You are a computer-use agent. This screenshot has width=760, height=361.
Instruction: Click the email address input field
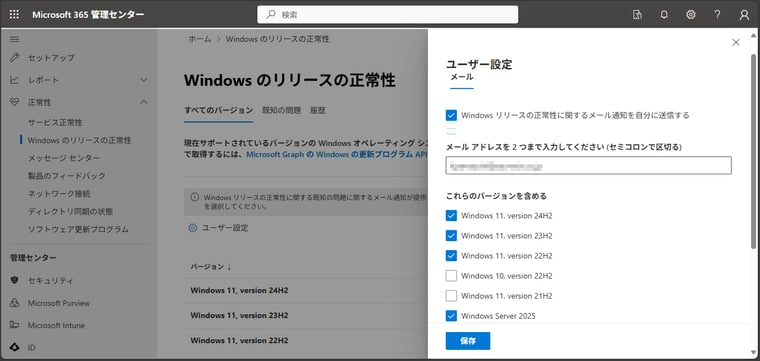click(588, 165)
